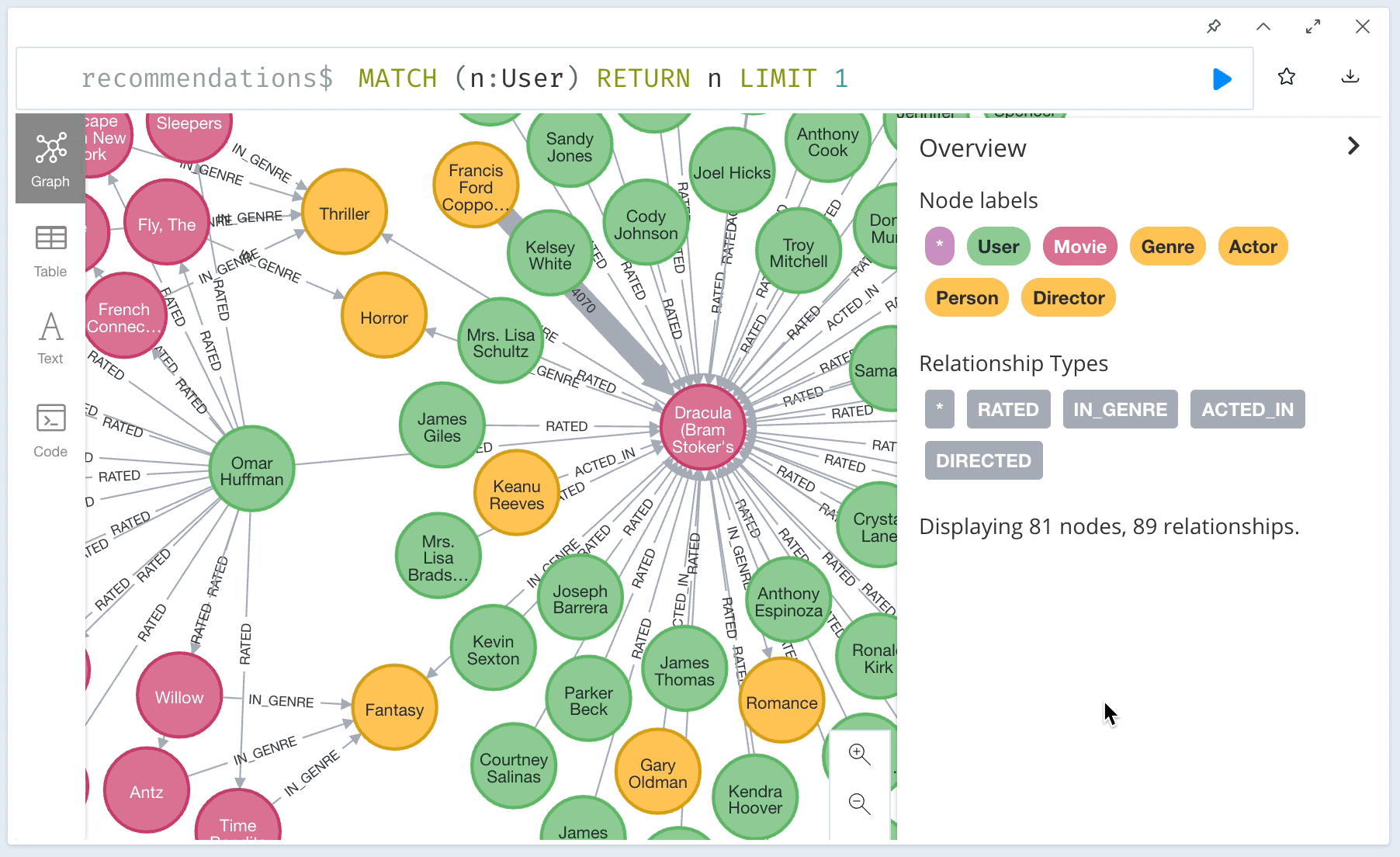Select the ACTED_IN relationship type
The height and width of the screenshot is (857, 1400).
[x=1248, y=409]
